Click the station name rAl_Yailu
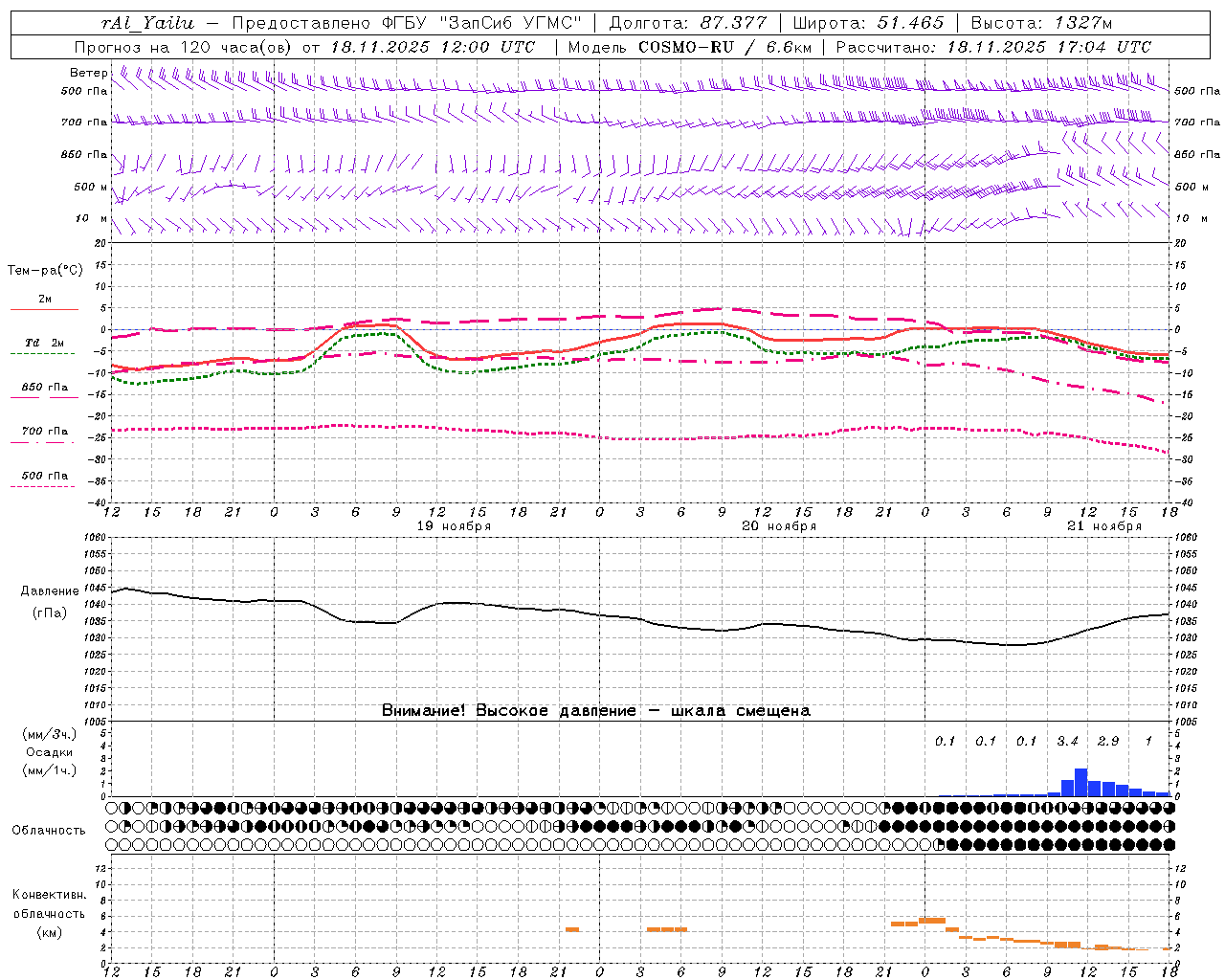 click(x=147, y=23)
